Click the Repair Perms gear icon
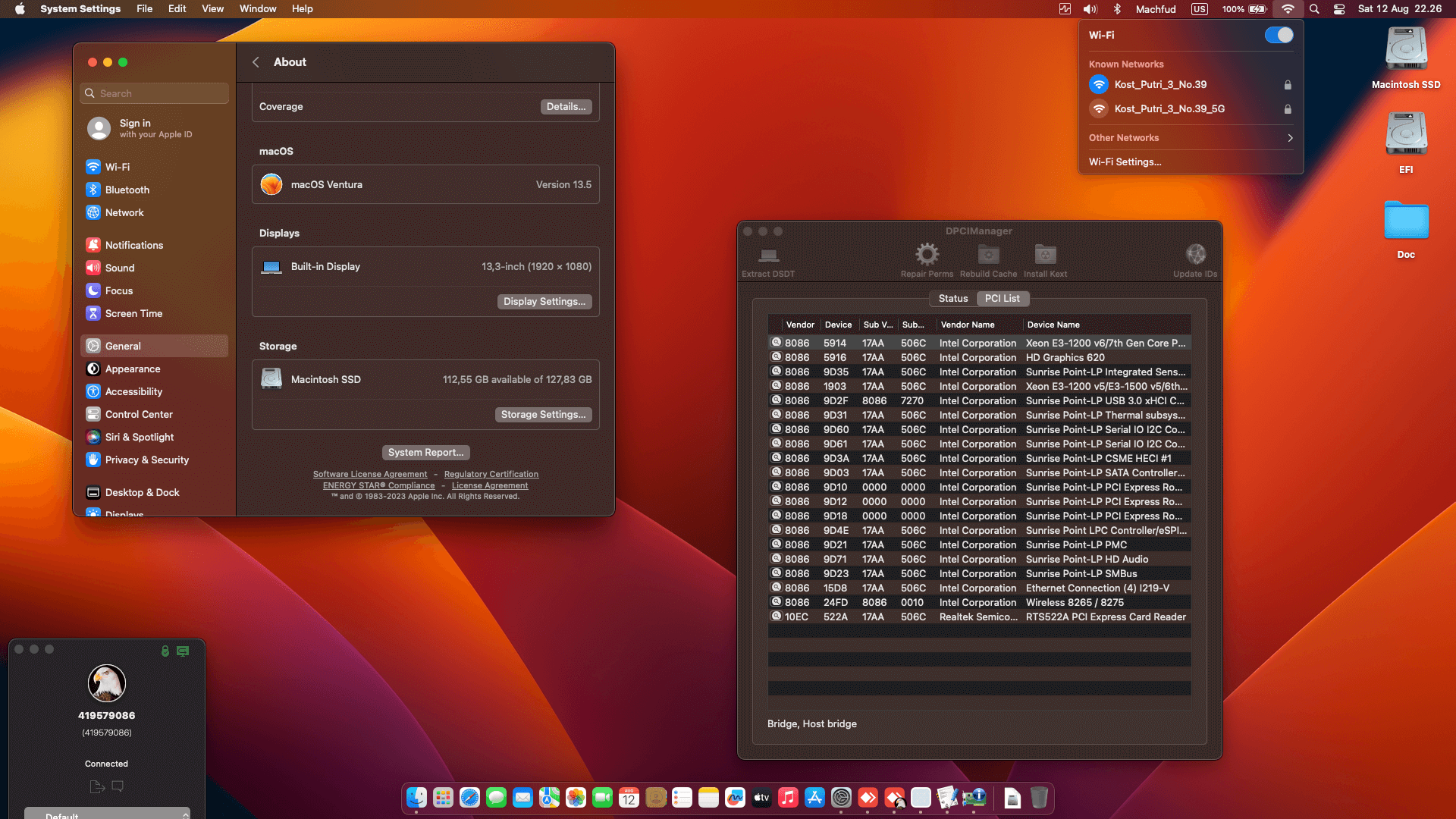 927,254
